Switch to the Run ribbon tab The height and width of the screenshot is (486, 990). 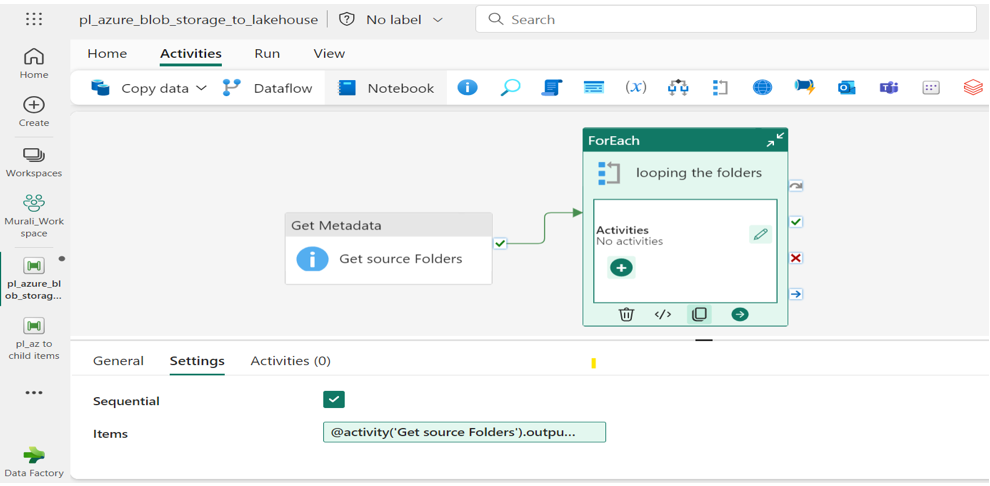click(267, 53)
